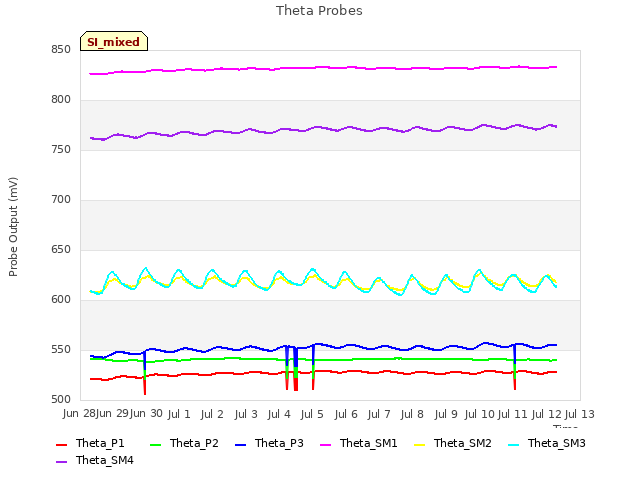Click the Theta_P1 spike near Jun 30
640x480 pixels.
coord(145,386)
